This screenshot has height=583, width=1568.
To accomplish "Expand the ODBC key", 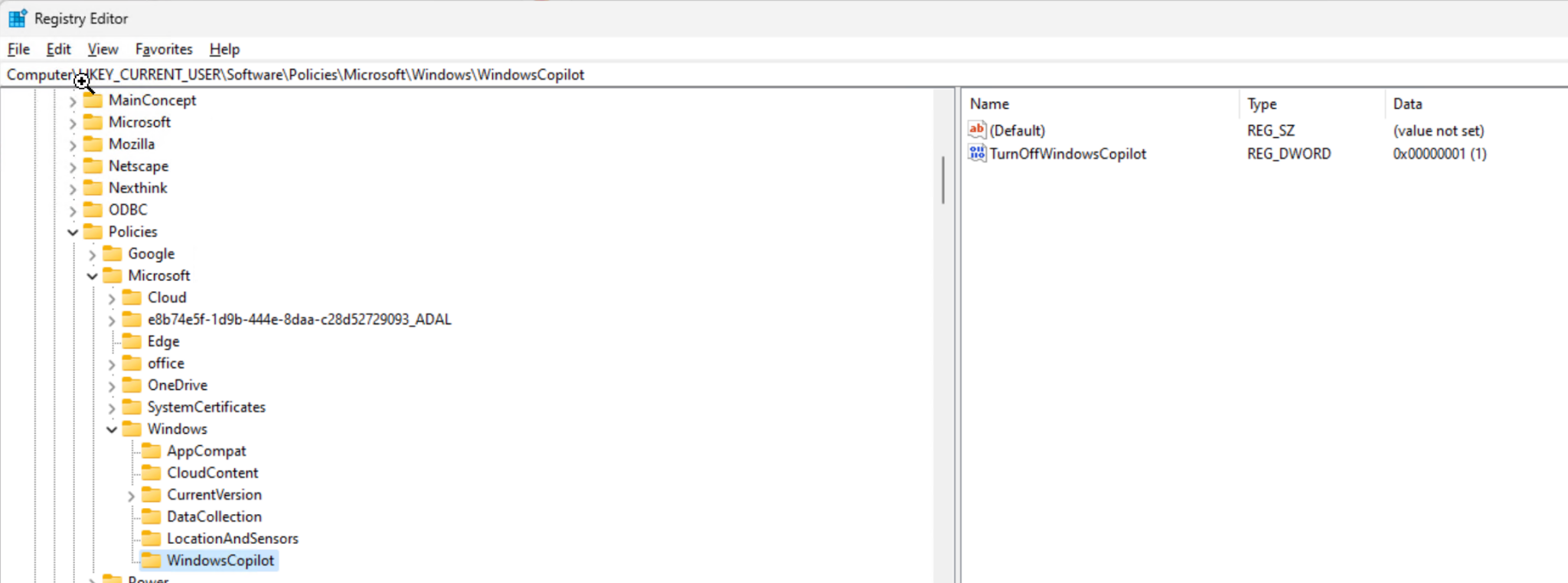I will (x=73, y=211).
